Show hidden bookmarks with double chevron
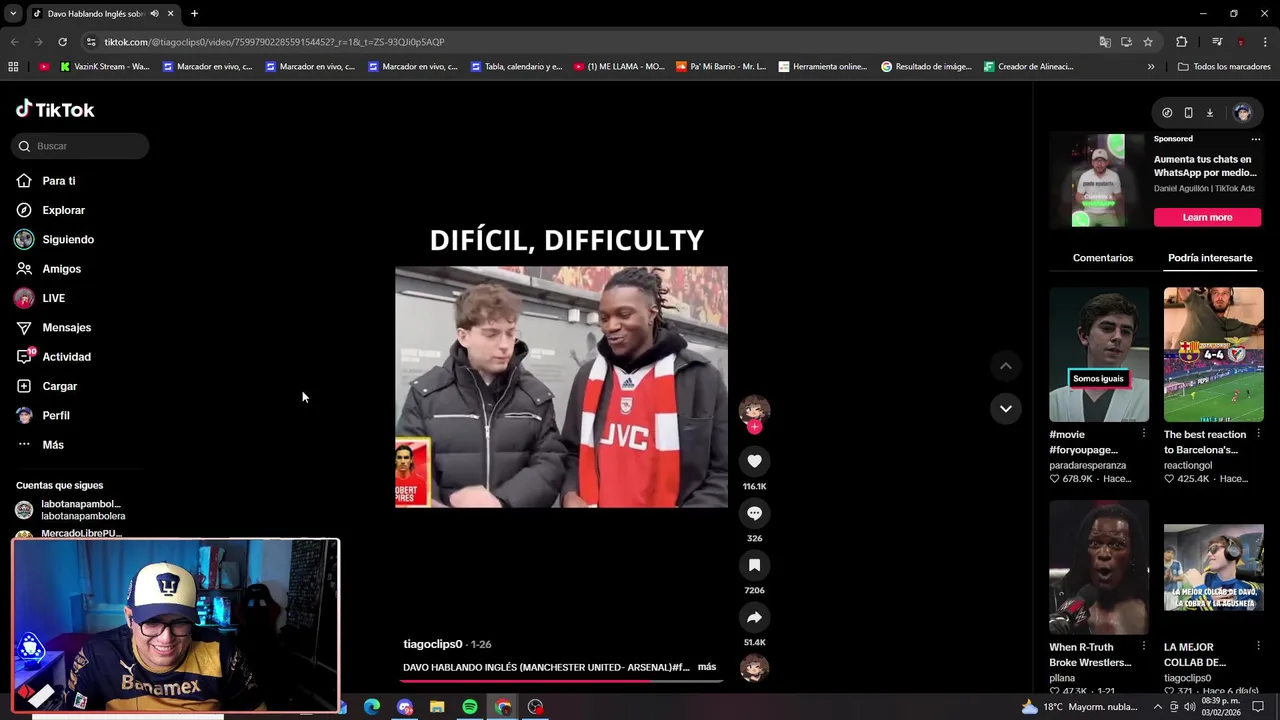 click(x=1151, y=67)
